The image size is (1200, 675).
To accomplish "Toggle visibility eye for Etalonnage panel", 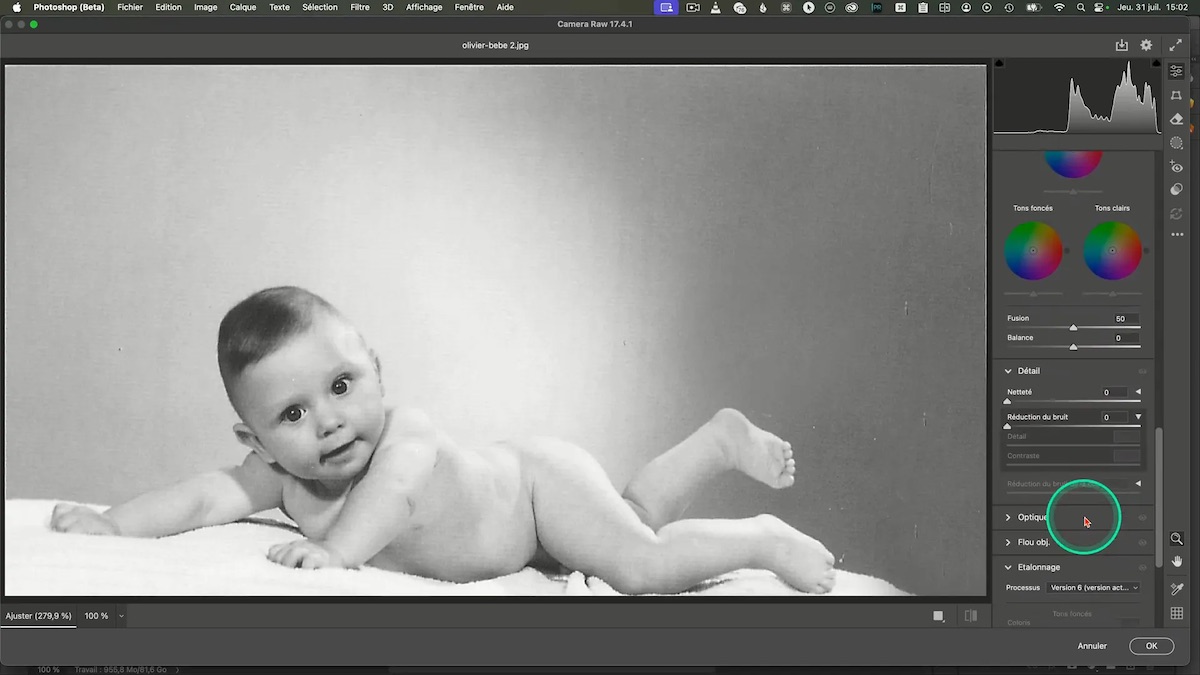I will coord(1142,567).
